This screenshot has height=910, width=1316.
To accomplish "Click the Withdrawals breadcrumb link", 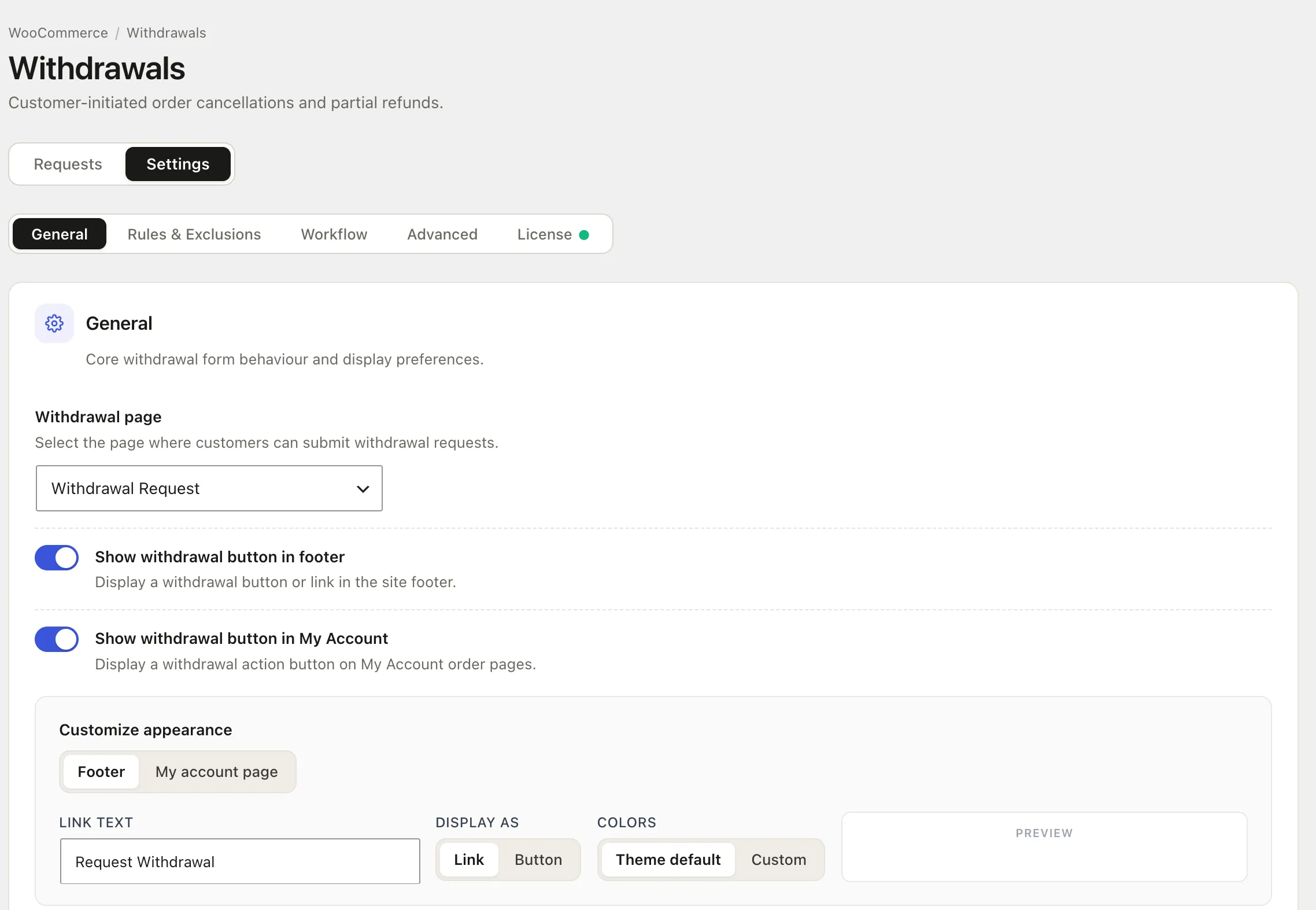I will tap(167, 33).
